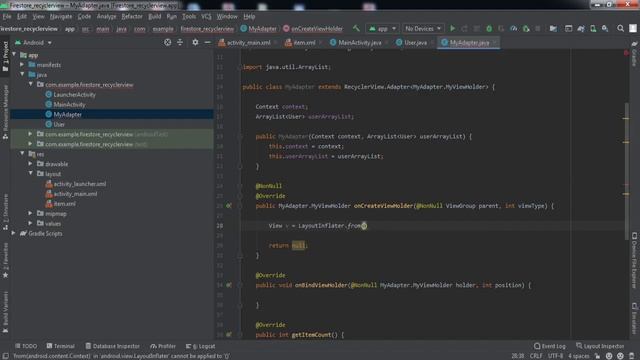Open the Database Inspector tool window
The width and height of the screenshot is (640, 360).
click(112, 346)
